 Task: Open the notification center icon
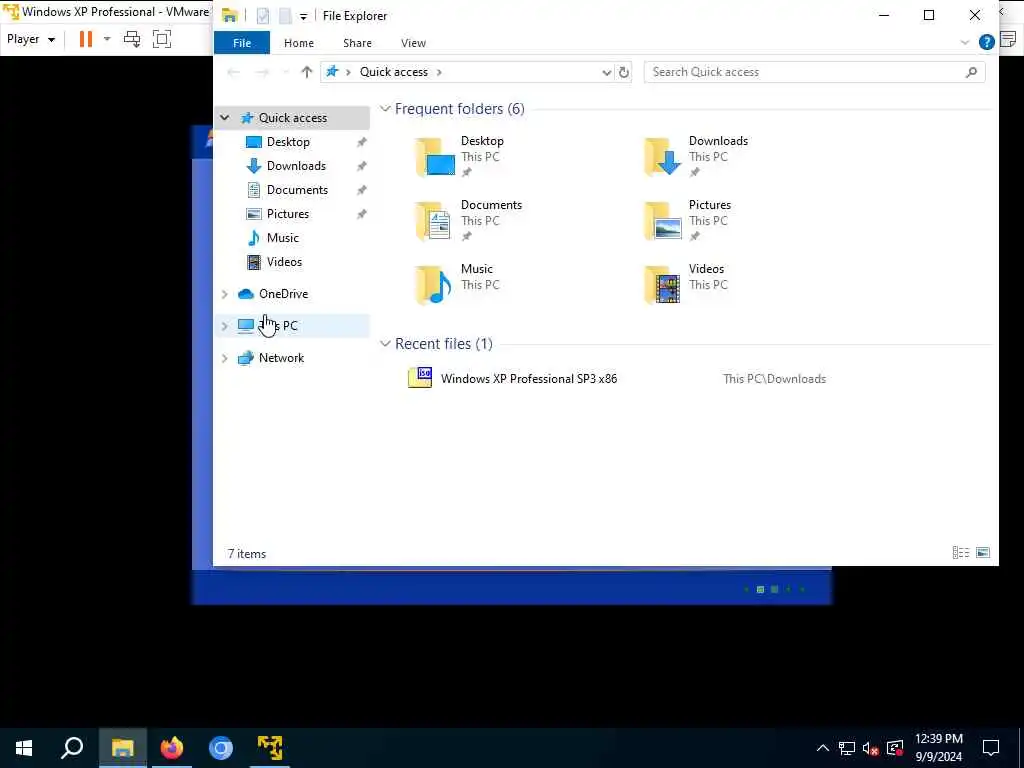pos(991,748)
